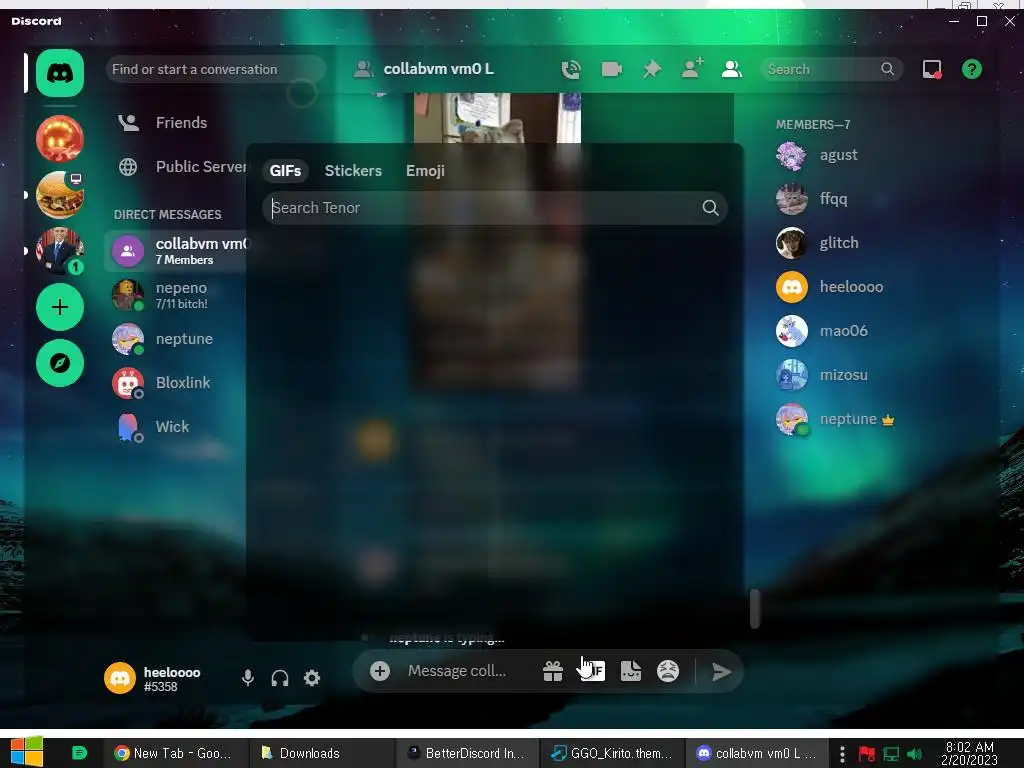Mute the microphone
This screenshot has width=1024, height=768.
tap(248, 678)
